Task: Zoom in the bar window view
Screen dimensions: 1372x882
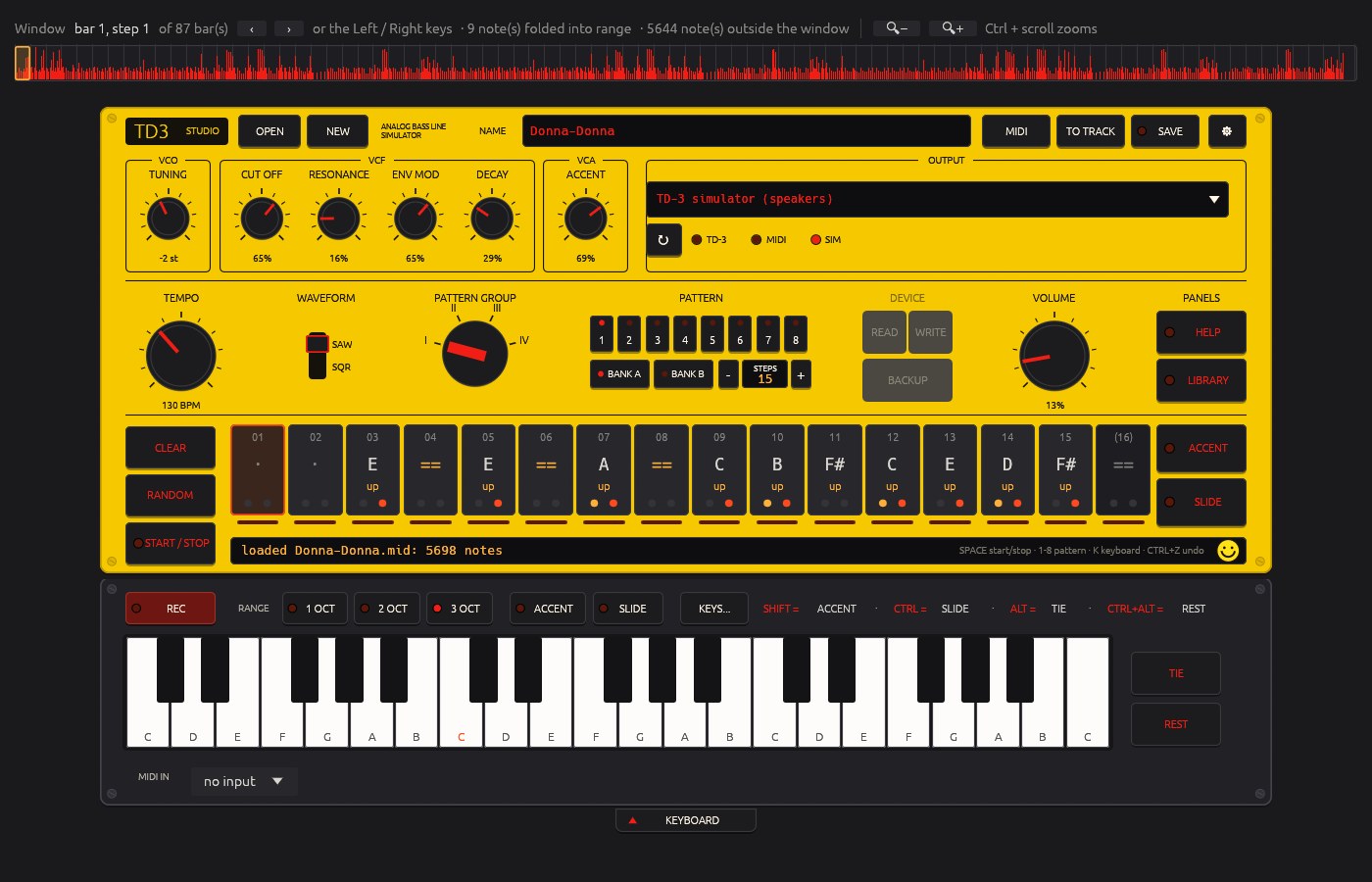Action: pos(953,28)
